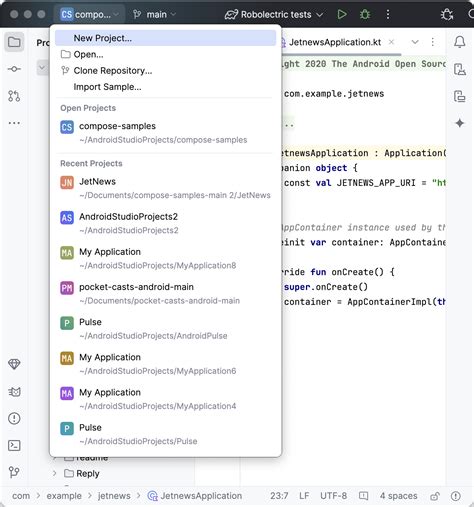The width and height of the screenshot is (474, 507).
Task: Open Notifications bell icon
Action: click(460, 42)
